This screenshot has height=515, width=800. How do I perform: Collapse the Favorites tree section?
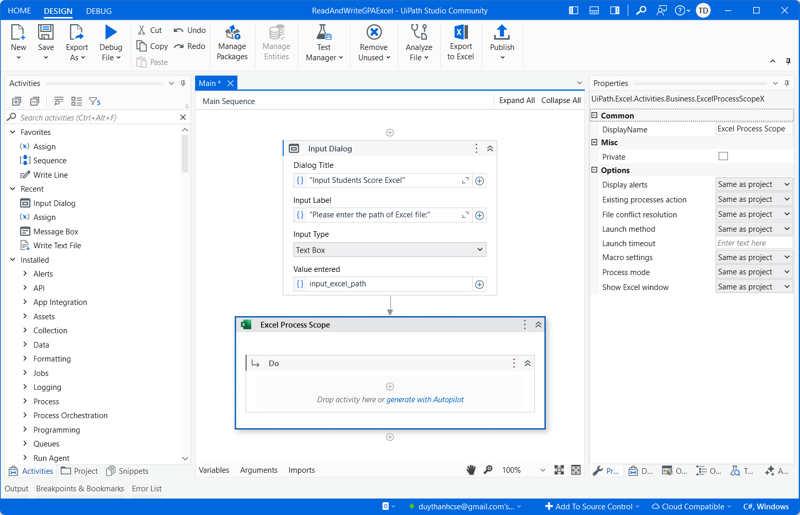click(13, 132)
